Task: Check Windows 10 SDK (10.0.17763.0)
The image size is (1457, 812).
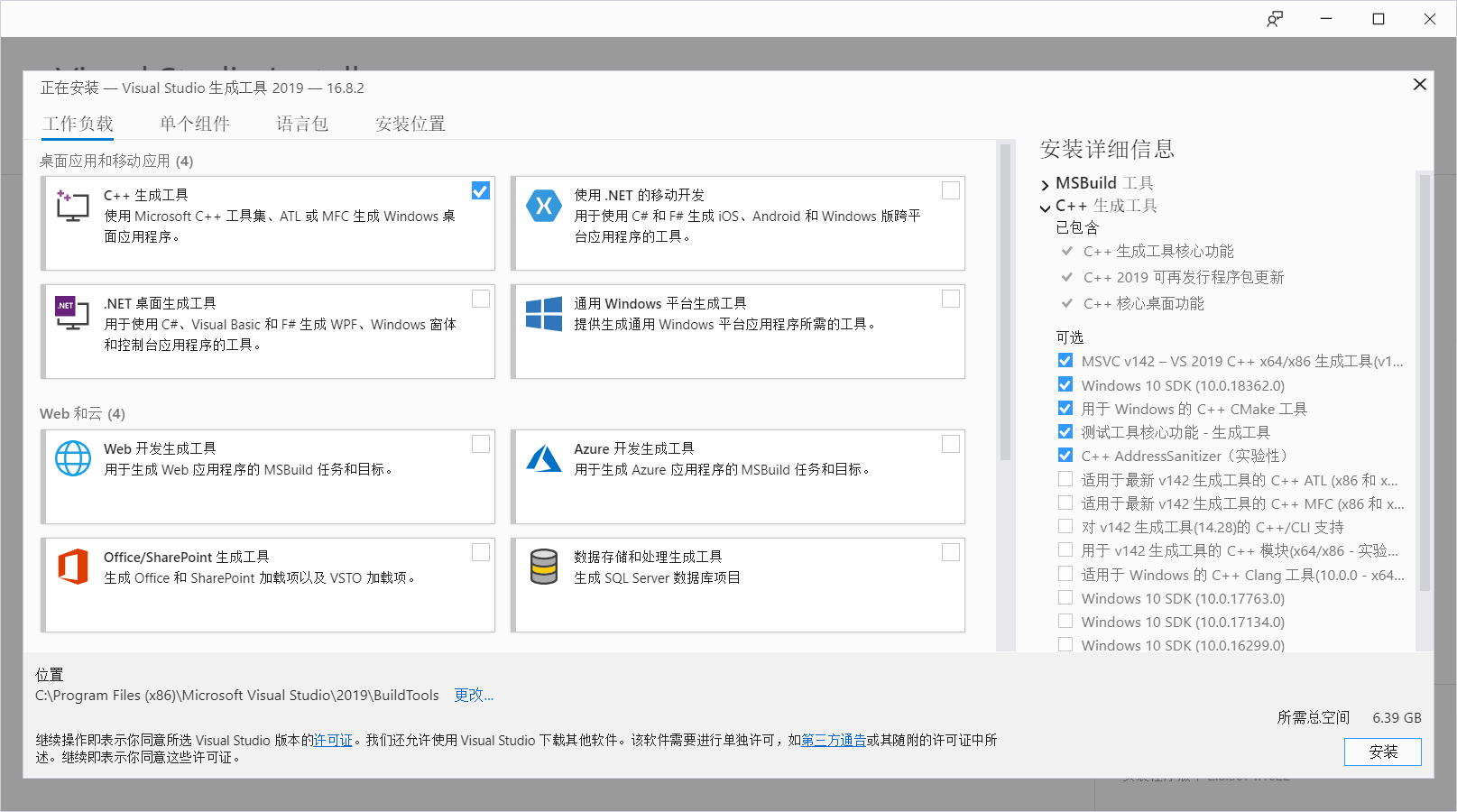Action: [x=1065, y=597]
